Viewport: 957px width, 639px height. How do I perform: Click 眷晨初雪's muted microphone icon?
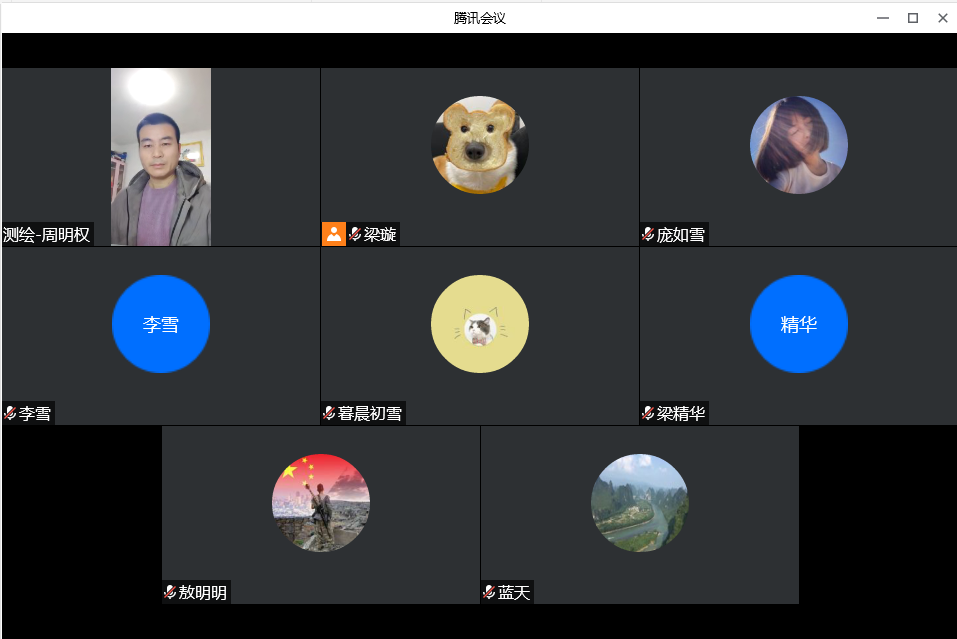[x=329, y=413]
